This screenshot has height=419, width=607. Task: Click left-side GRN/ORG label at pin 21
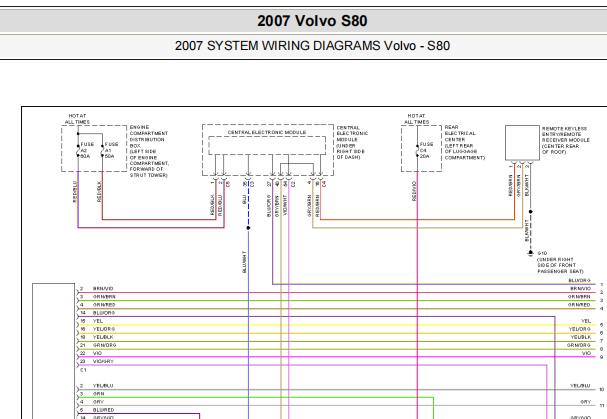[x=105, y=345]
